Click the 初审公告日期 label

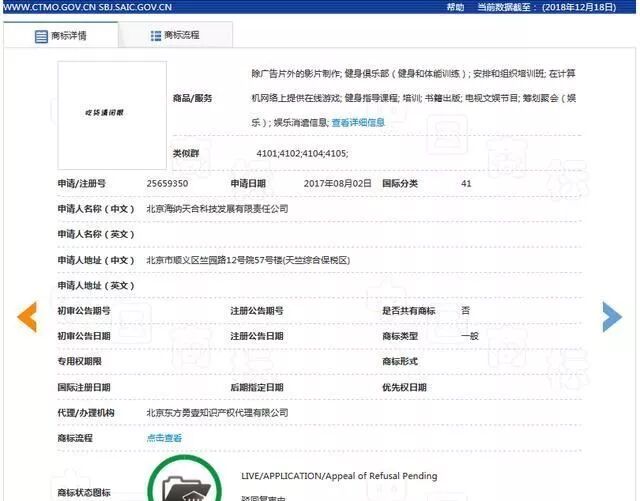[84, 336]
